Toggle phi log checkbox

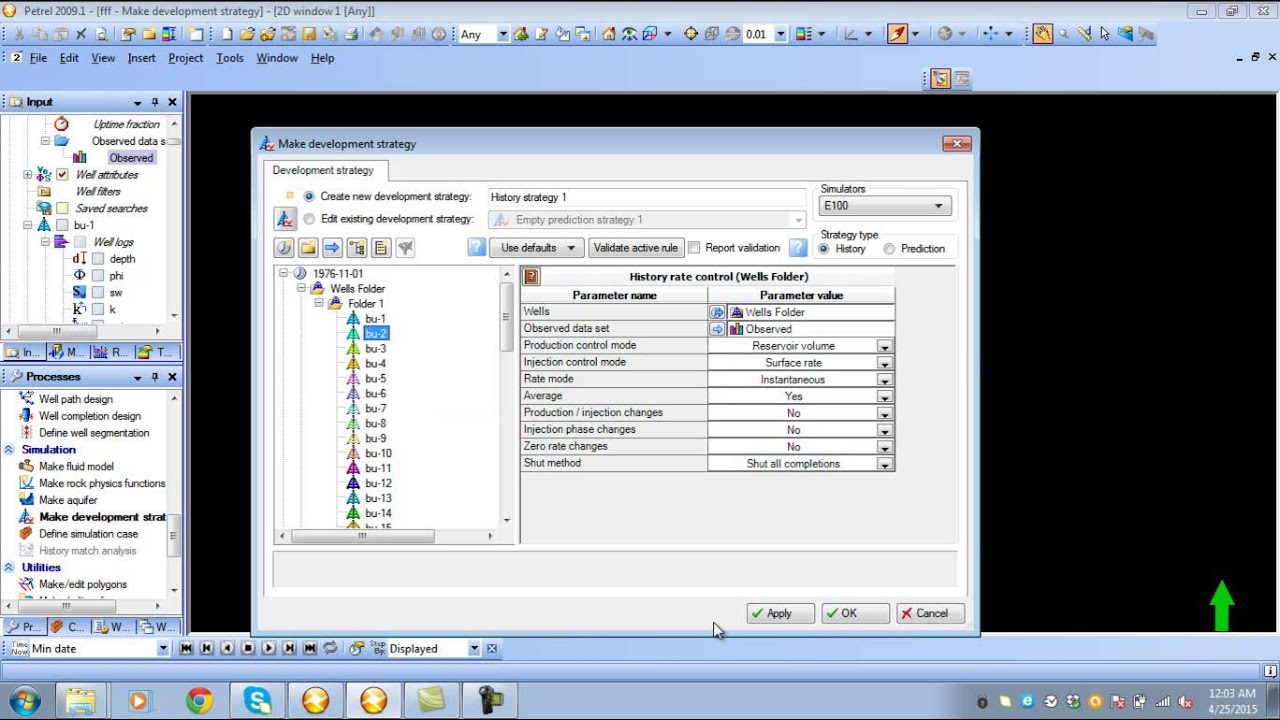pyautogui.click(x=98, y=276)
